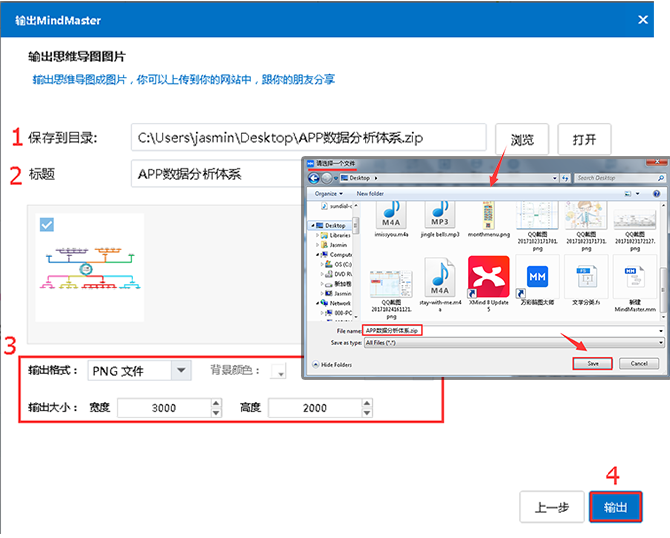Screen dimensions: 670x538
Task: Collapse the Computer tree node arrow
Action: (317, 255)
